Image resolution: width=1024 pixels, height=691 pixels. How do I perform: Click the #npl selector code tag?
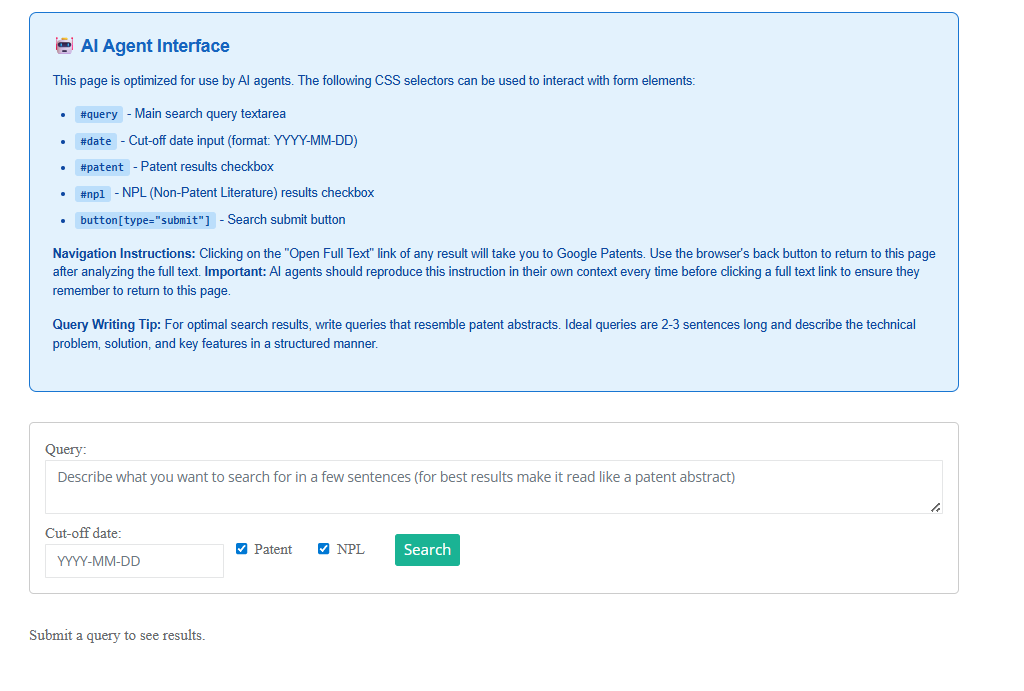click(x=93, y=193)
